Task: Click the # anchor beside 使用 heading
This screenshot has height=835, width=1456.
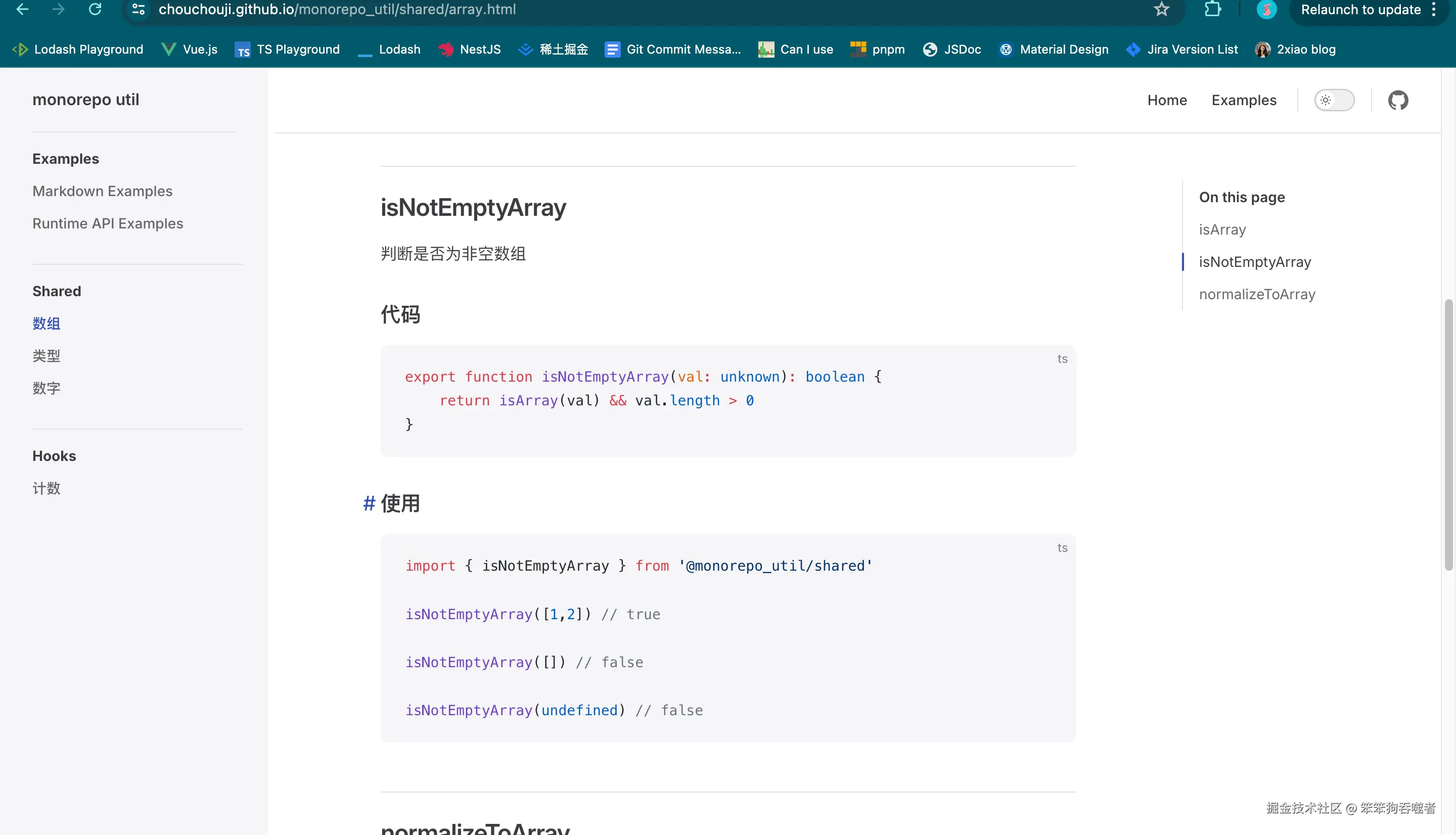Action: coord(369,503)
